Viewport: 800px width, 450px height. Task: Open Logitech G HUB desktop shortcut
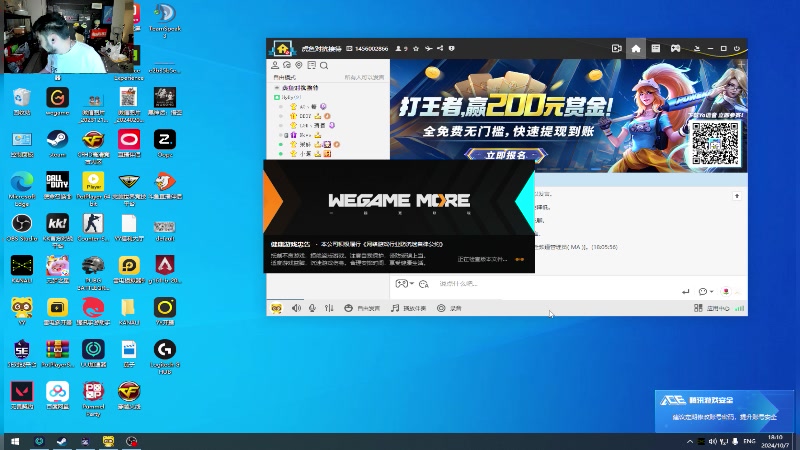click(165, 357)
